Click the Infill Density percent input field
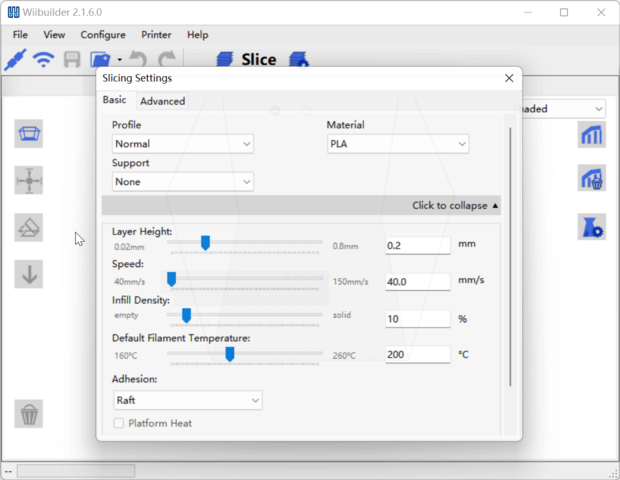Viewport: 620px width, 480px height. (x=417, y=319)
